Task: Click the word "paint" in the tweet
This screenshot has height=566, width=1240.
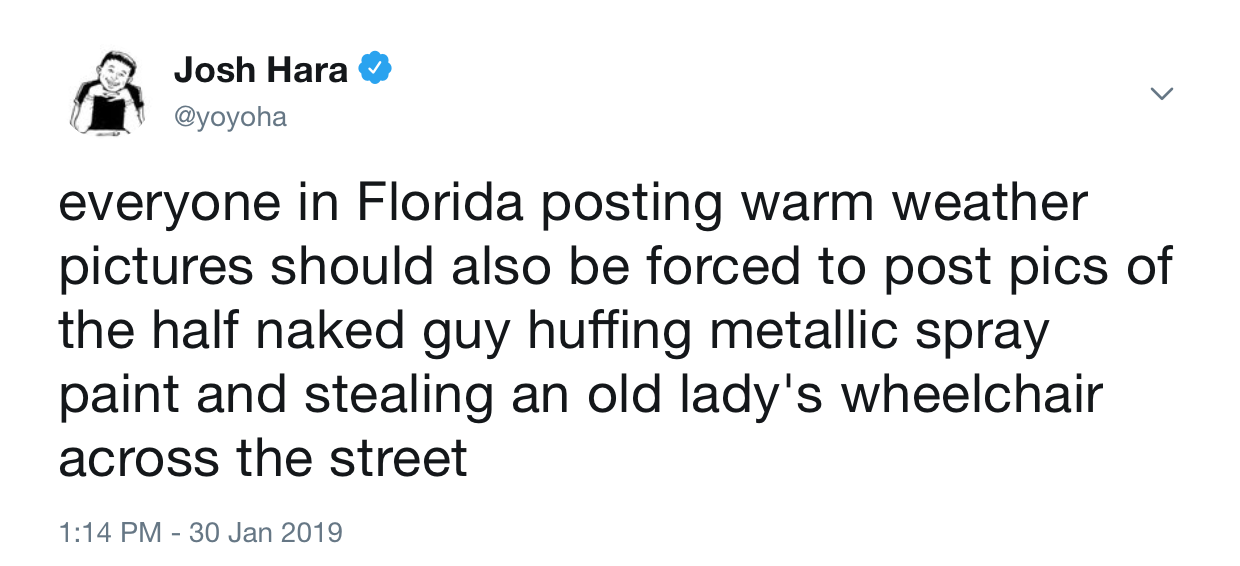Action: click(x=118, y=395)
